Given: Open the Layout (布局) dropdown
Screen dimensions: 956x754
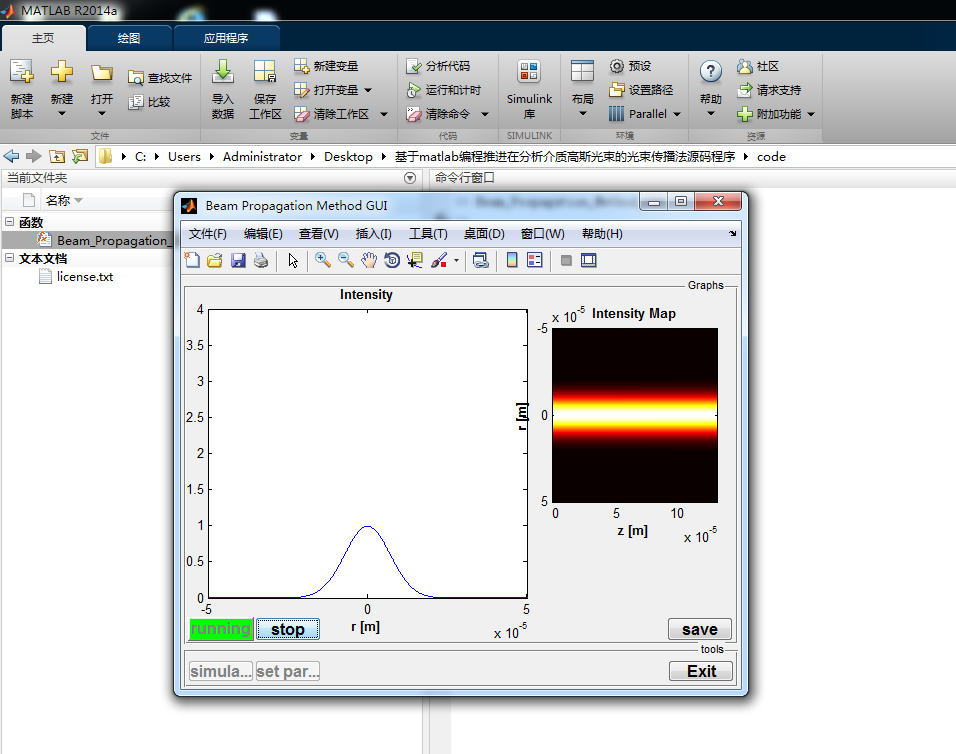Looking at the screenshot, I should (x=582, y=113).
